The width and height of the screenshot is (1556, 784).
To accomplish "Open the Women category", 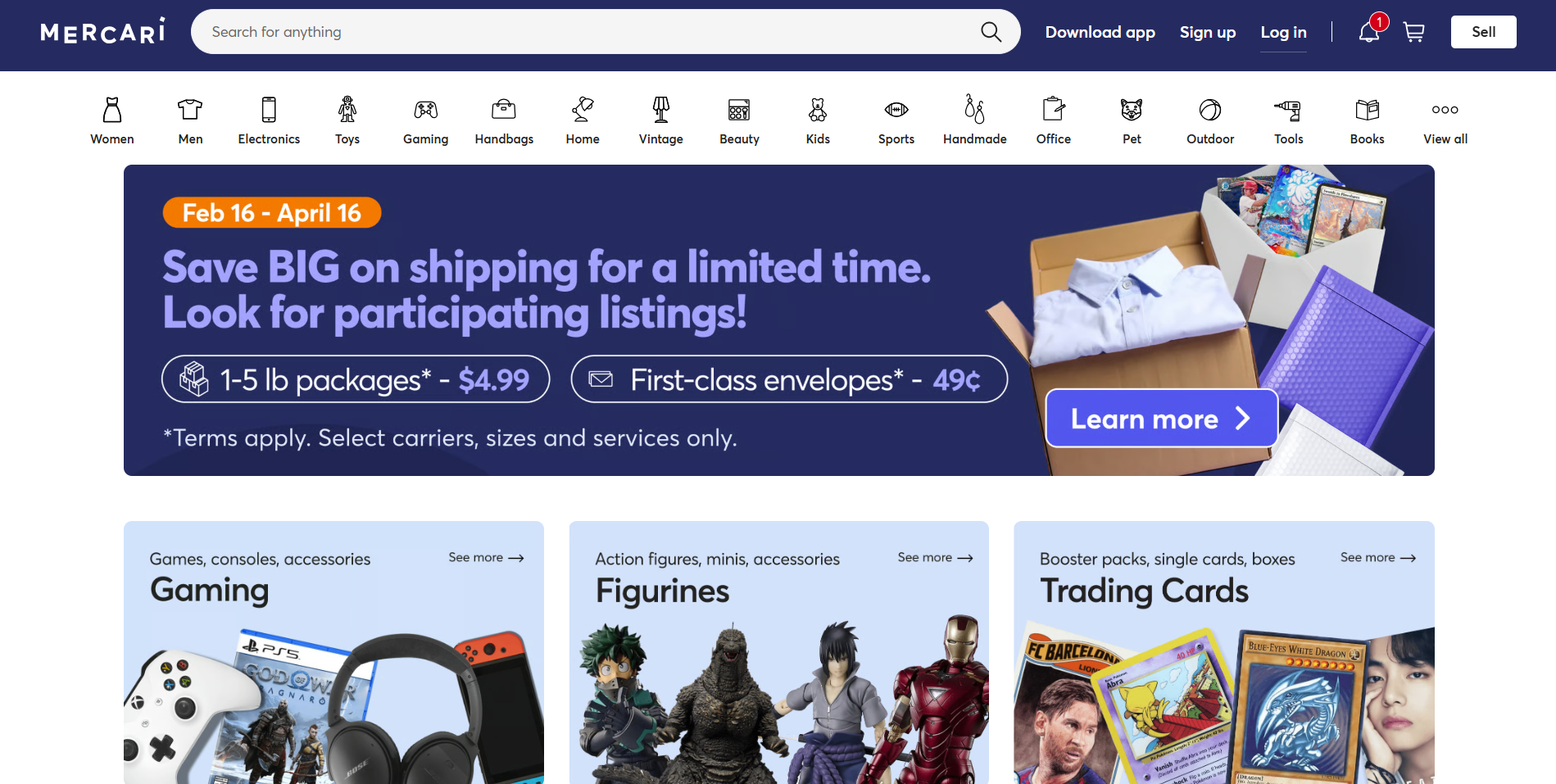I will (112, 120).
